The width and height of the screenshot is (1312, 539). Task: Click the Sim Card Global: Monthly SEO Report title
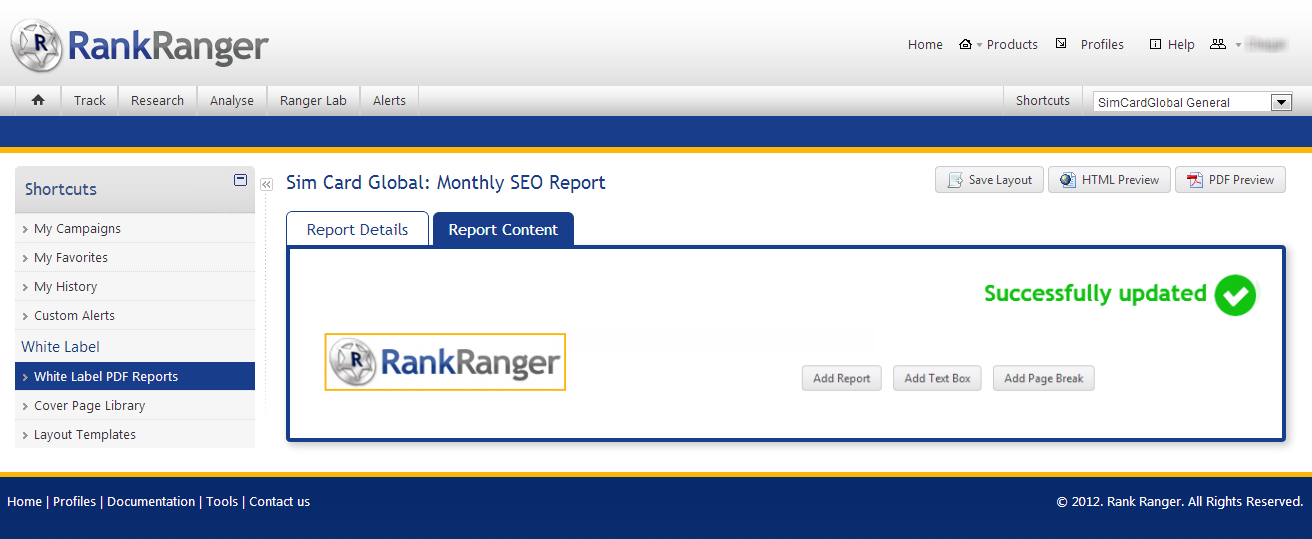click(x=446, y=183)
